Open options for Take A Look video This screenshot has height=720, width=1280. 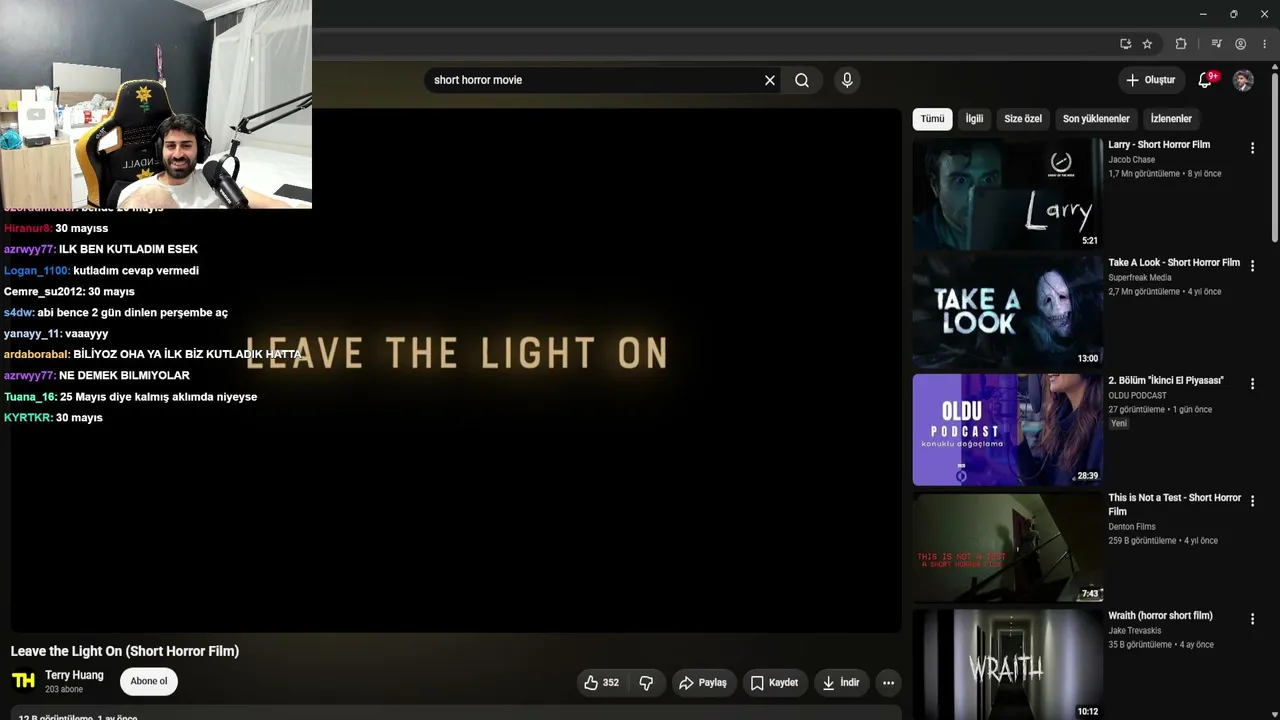pos(1252,266)
